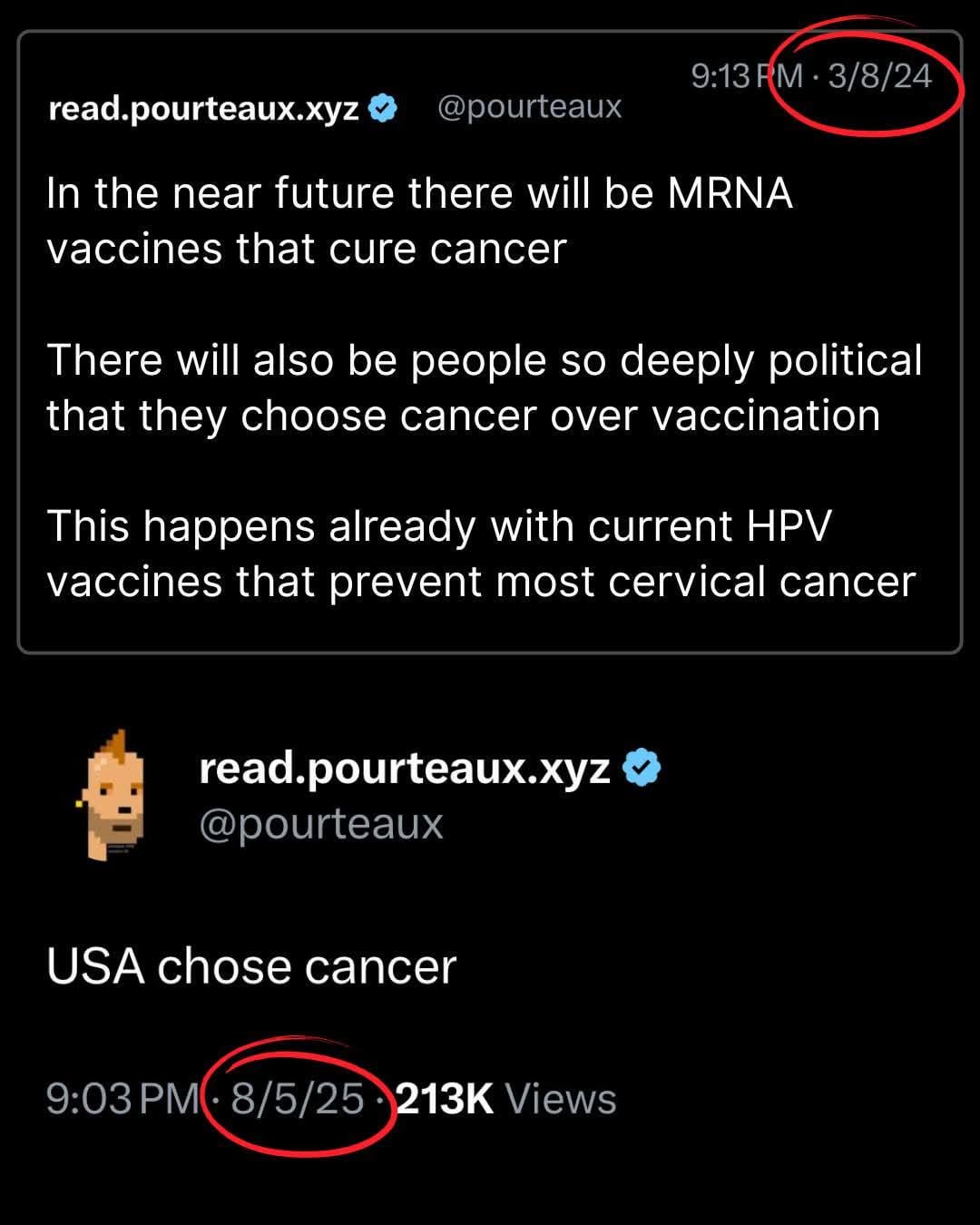The height and width of the screenshot is (1225, 980).
Task: Open the main author name read.pourteaux.xyz
Action: pyautogui.click(x=404, y=769)
